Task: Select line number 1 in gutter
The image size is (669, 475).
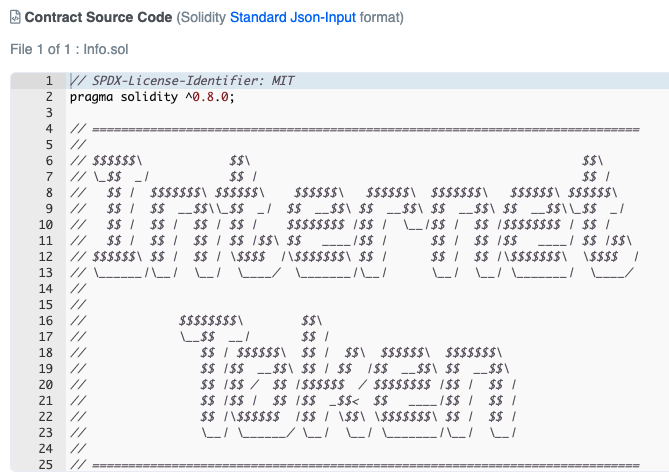Action: click(x=49, y=81)
